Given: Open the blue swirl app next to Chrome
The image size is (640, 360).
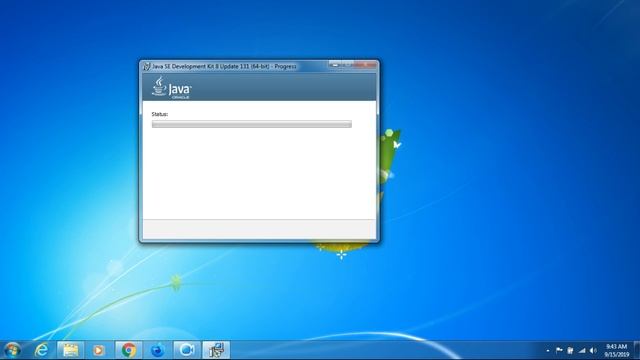Looking at the screenshot, I should pos(158,350).
